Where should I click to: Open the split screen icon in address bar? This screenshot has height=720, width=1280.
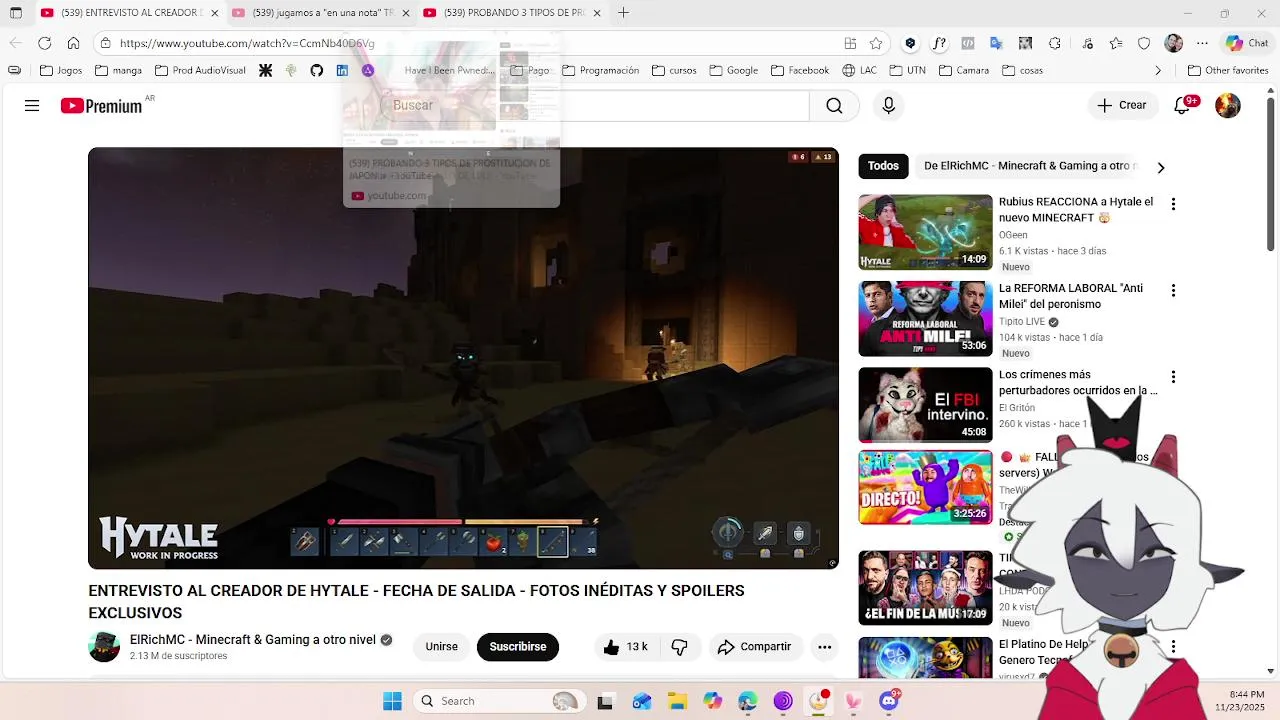click(850, 43)
